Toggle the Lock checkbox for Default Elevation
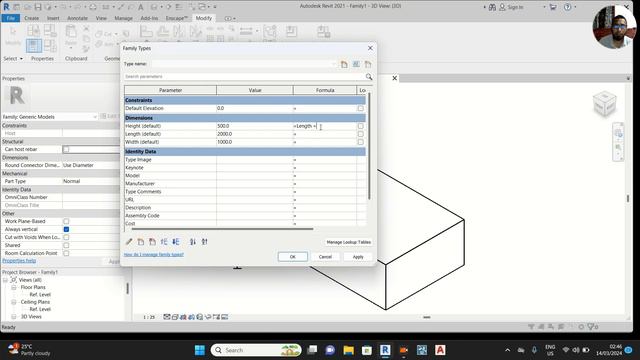 360,108
